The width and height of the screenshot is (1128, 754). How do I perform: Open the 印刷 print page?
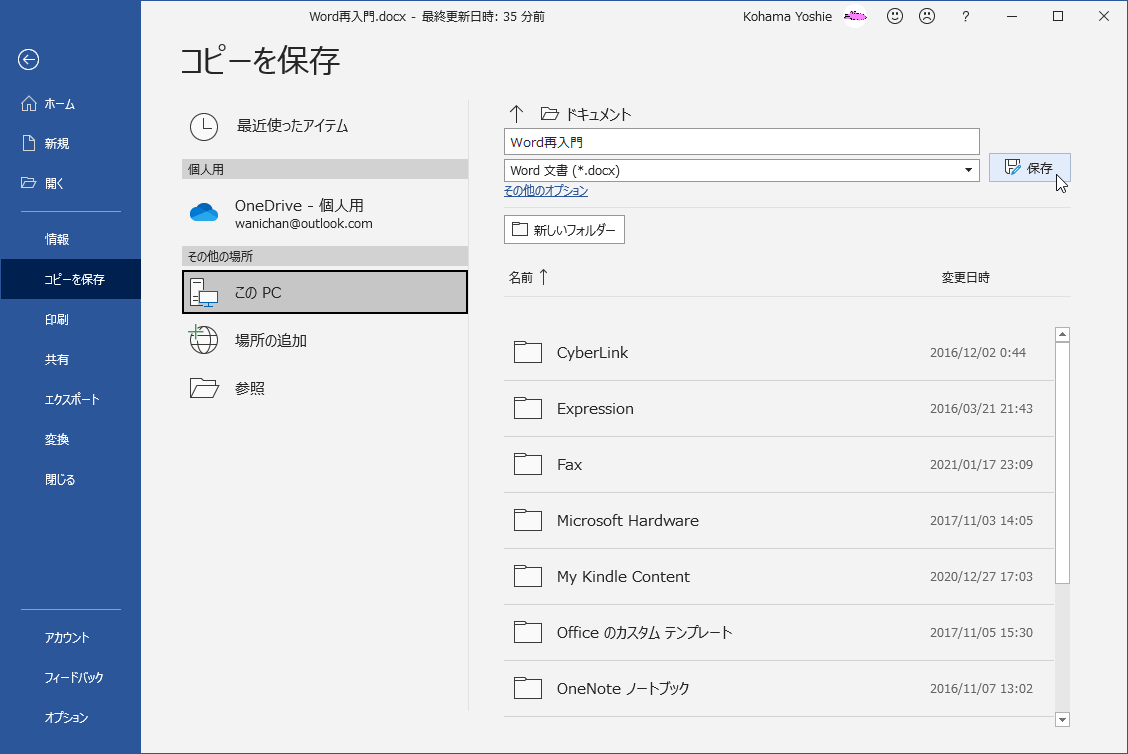56,319
